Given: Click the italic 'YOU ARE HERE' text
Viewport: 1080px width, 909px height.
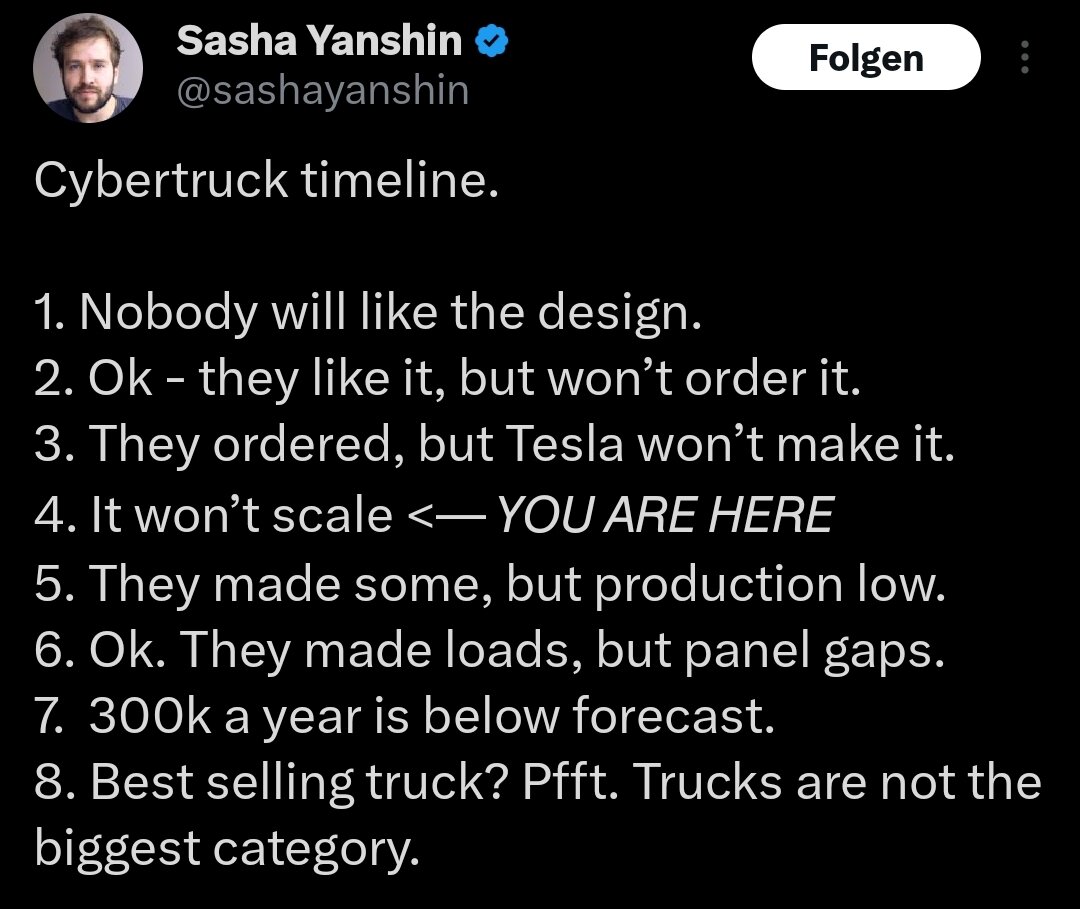Looking at the screenshot, I should pyautogui.click(x=664, y=515).
